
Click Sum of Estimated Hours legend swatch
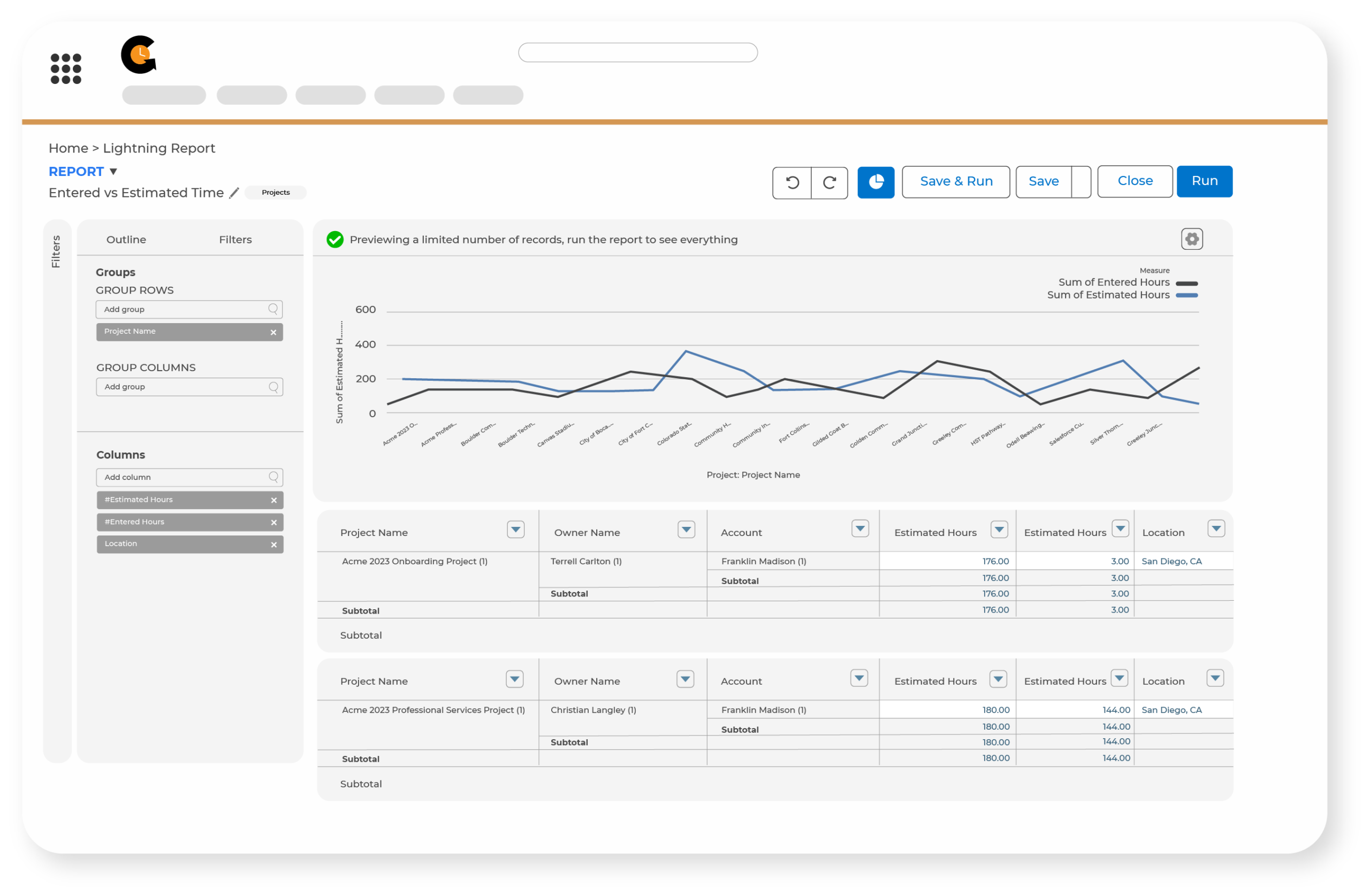point(1186,295)
